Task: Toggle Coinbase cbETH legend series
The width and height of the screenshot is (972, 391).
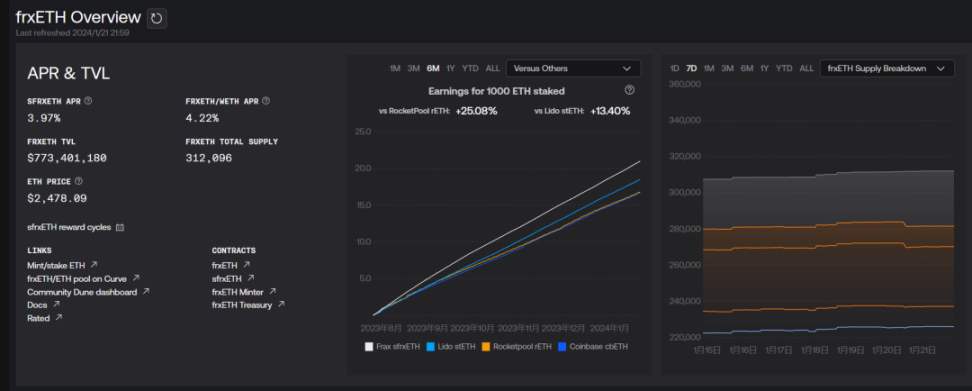Action: [593, 347]
